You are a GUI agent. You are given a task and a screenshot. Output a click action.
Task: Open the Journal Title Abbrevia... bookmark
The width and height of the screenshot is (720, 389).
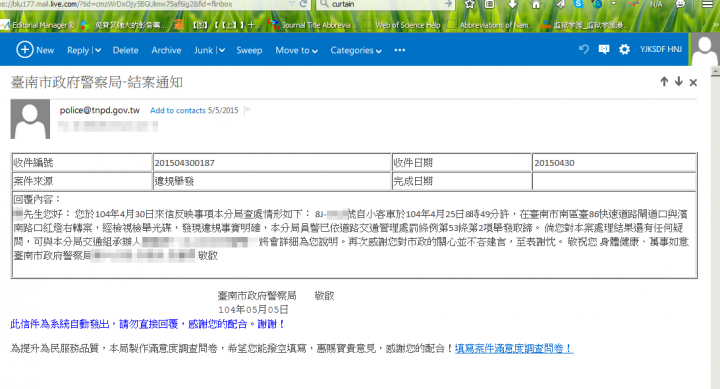coord(312,25)
